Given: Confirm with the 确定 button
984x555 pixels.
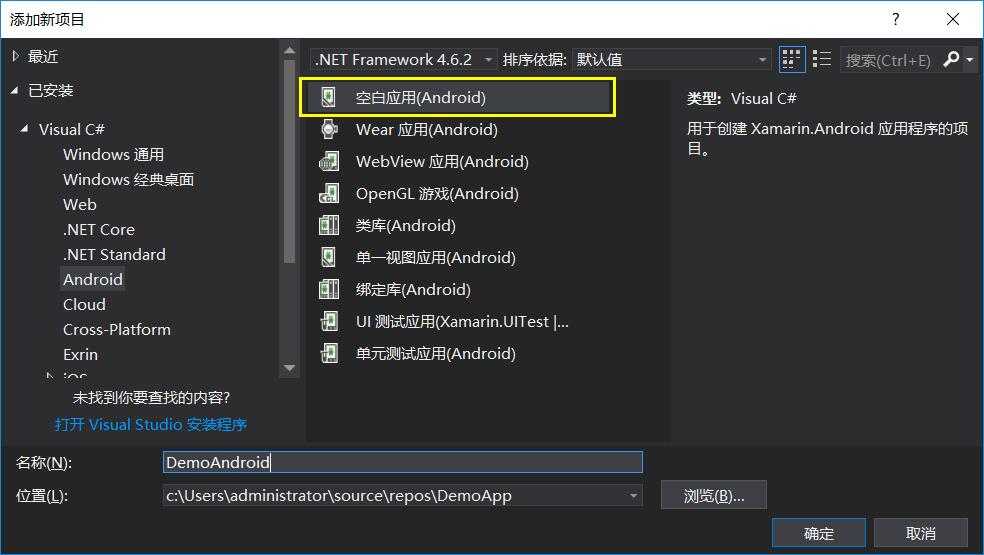Looking at the screenshot, I should click(819, 534).
